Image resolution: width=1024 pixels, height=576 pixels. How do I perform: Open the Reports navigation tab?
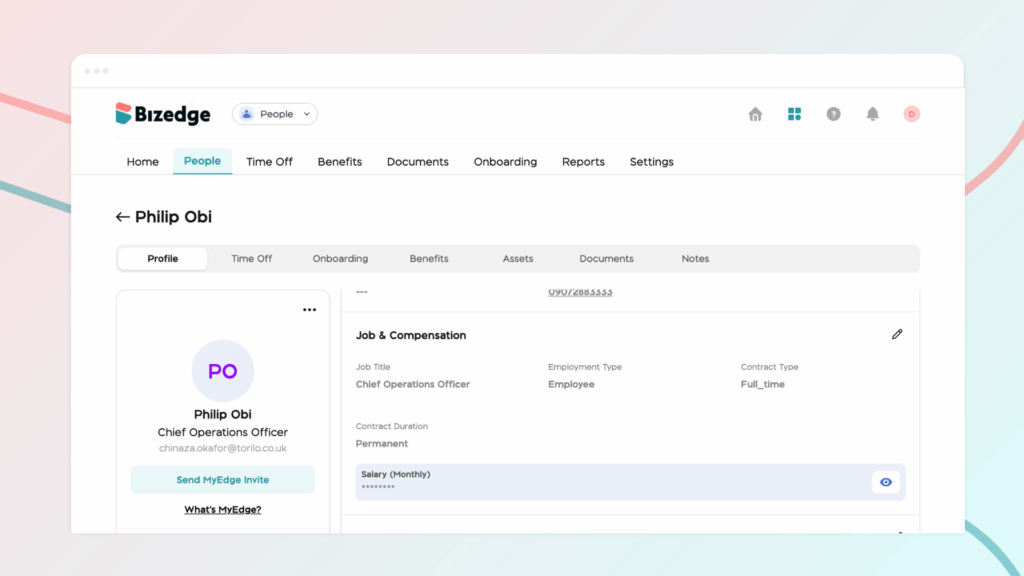[x=583, y=162]
